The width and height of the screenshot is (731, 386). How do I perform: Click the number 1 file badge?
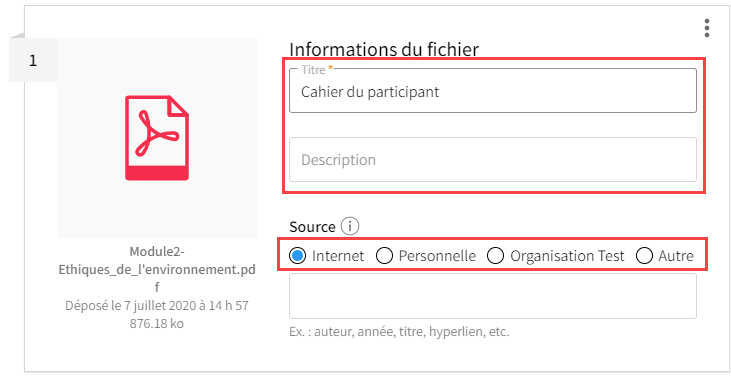(33, 60)
